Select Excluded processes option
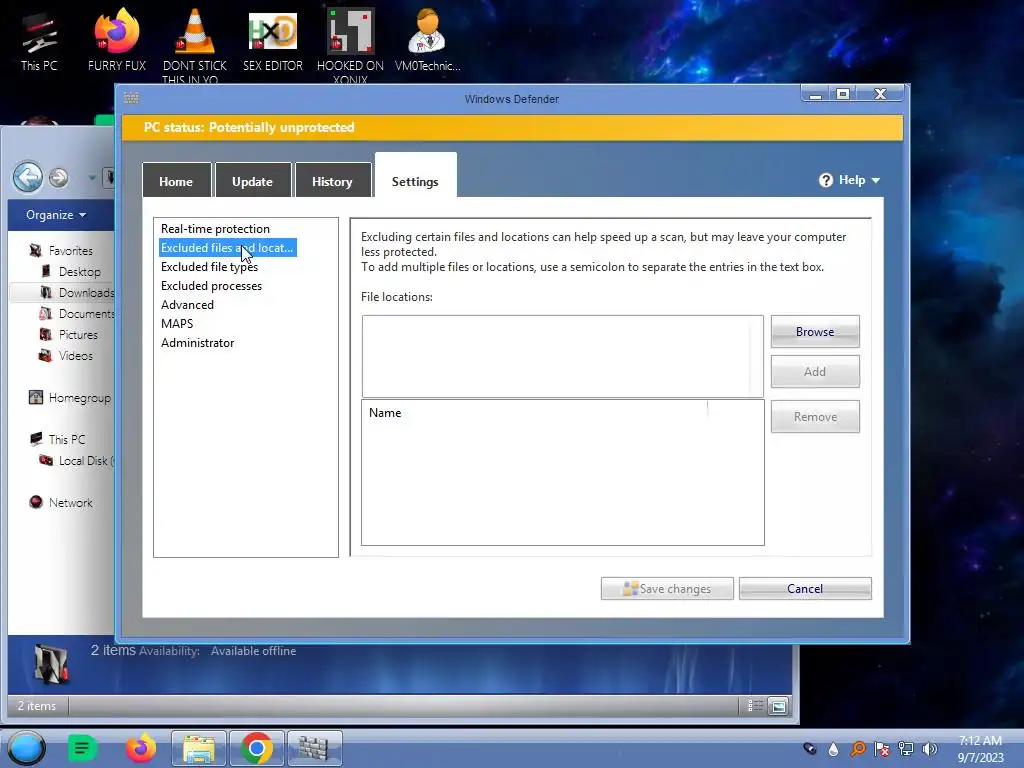1024x768 pixels. tap(211, 285)
